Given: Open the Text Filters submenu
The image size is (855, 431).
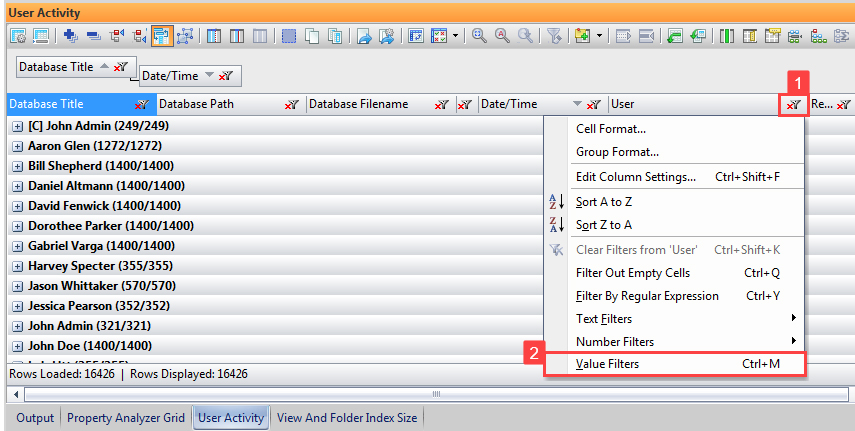Looking at the screenshot, I should tap(674, 319).
